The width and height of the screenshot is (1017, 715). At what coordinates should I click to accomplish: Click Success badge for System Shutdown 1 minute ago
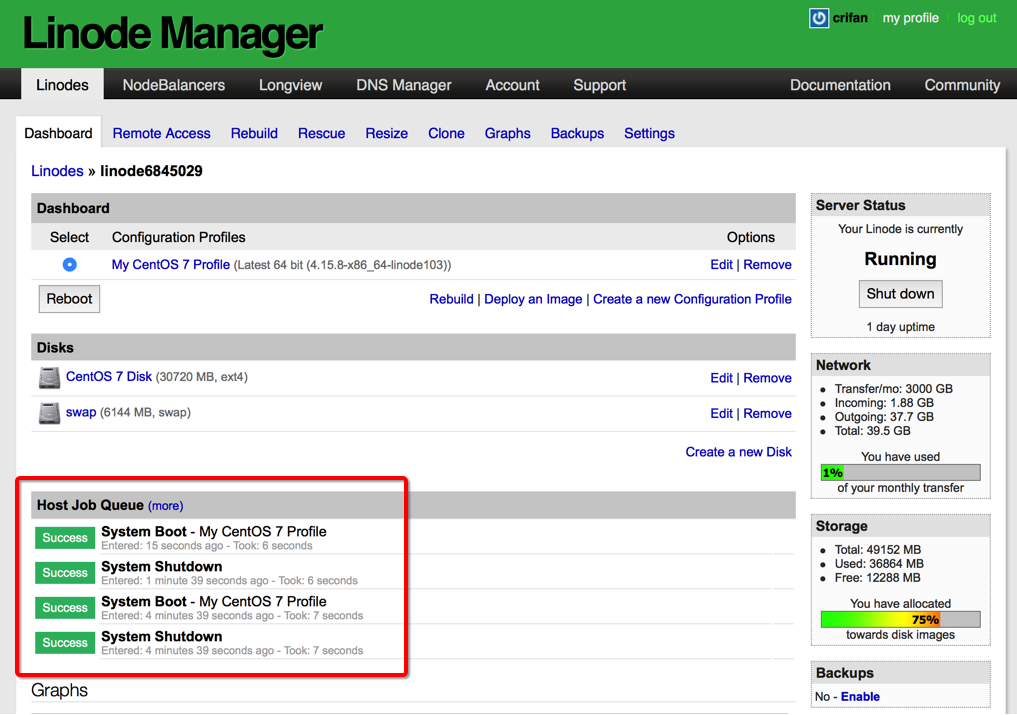[65, 573]
